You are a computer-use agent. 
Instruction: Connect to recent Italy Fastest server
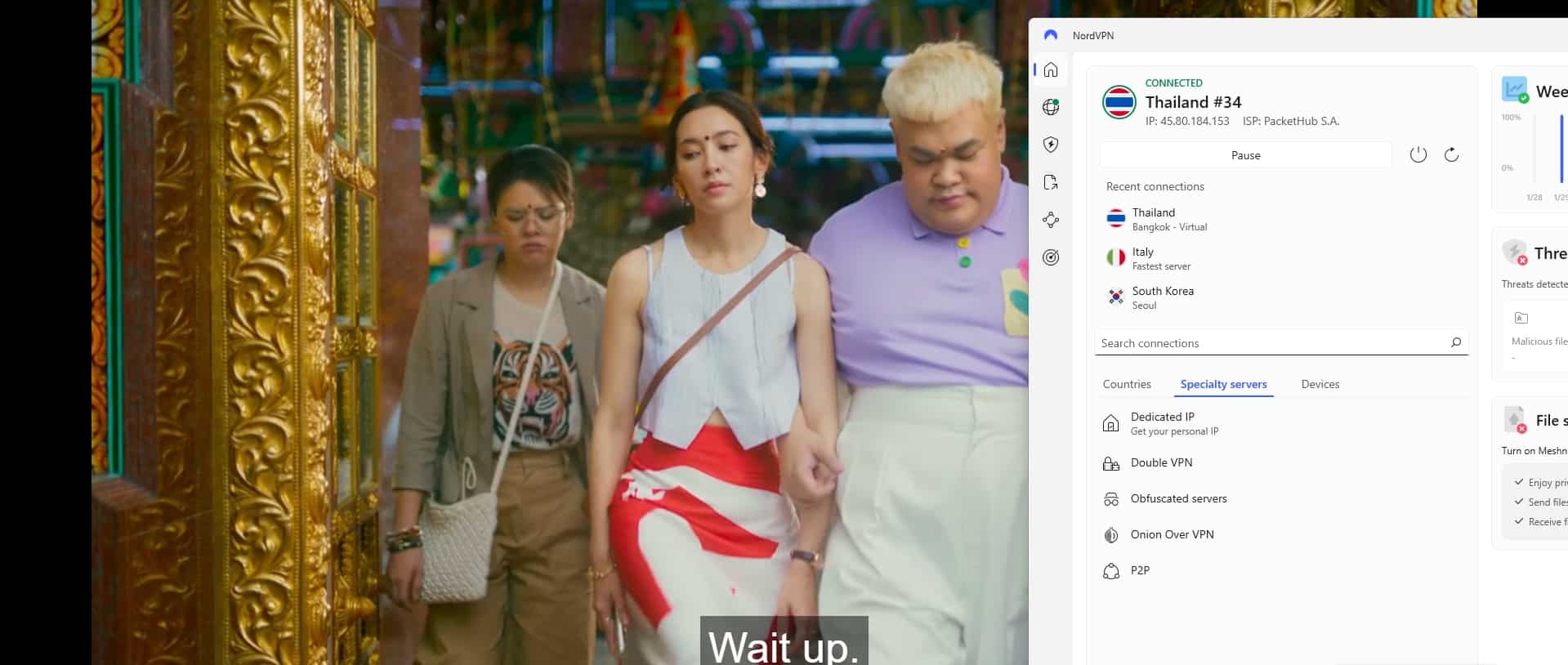coord(1281,258)
